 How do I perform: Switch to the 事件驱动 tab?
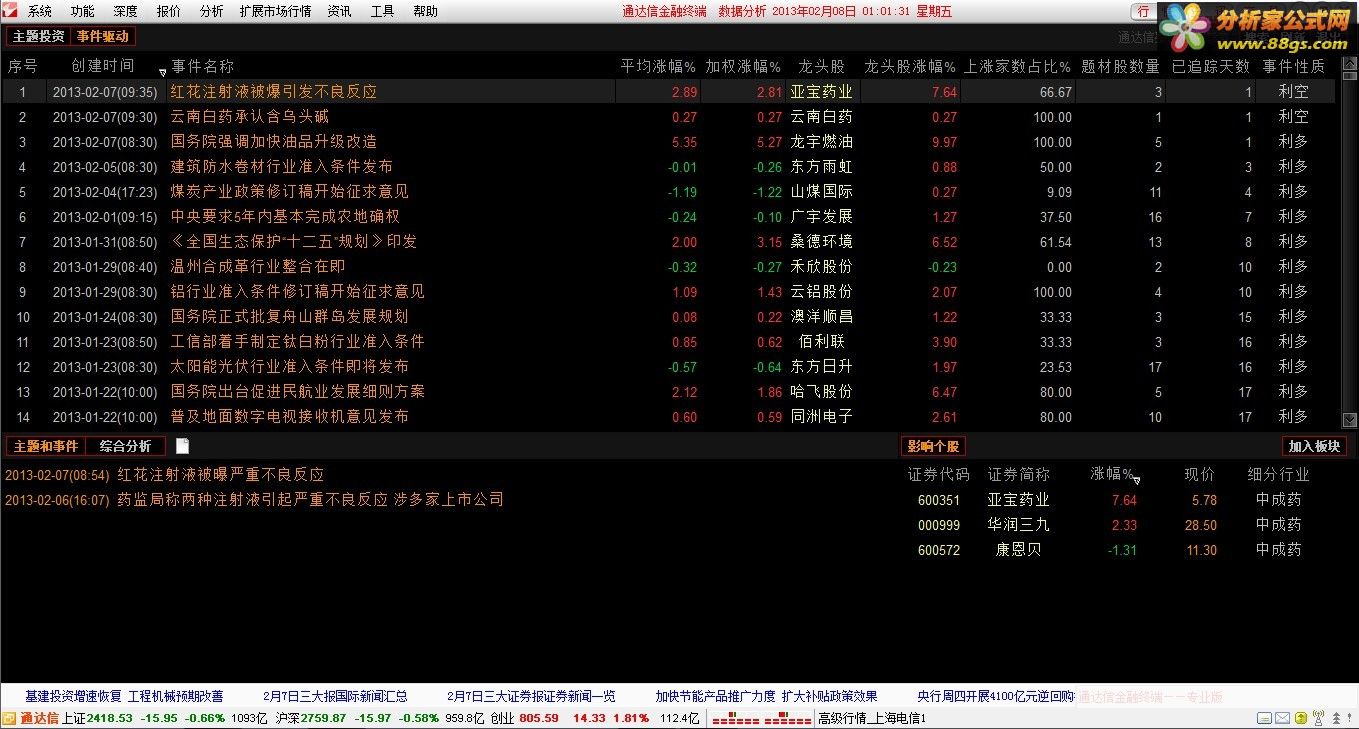pos(102,36)
